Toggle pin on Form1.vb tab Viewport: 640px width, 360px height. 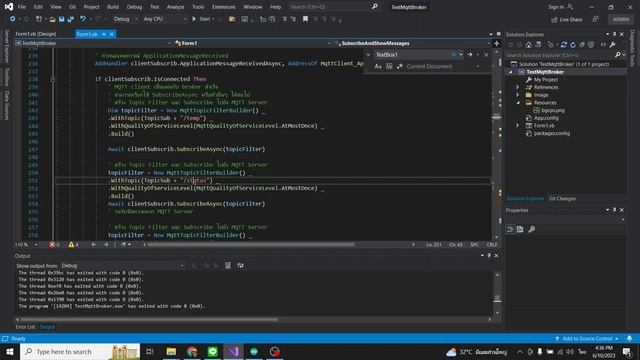tap(104, 34)
